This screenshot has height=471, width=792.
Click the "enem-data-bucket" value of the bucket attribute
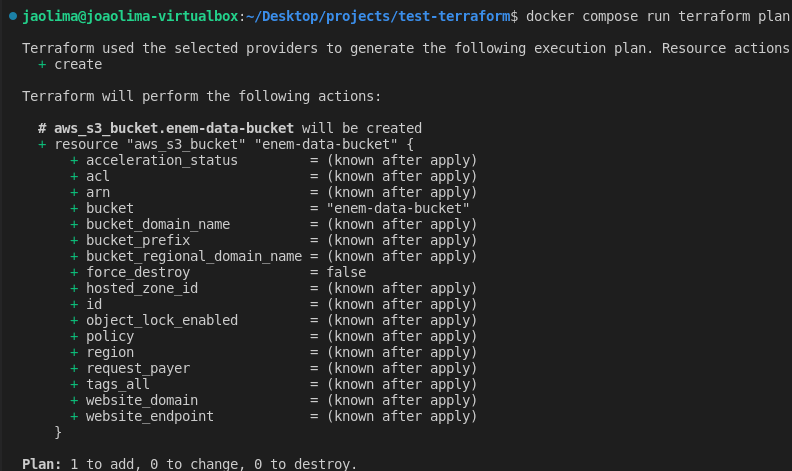pos(397,208)
